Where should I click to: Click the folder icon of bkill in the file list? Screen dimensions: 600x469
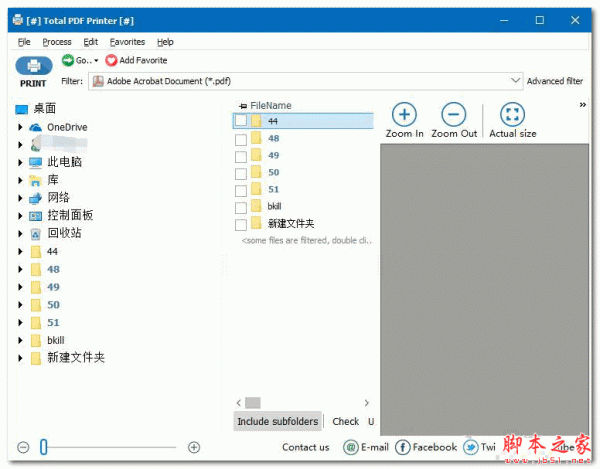[x=256, y=206]
